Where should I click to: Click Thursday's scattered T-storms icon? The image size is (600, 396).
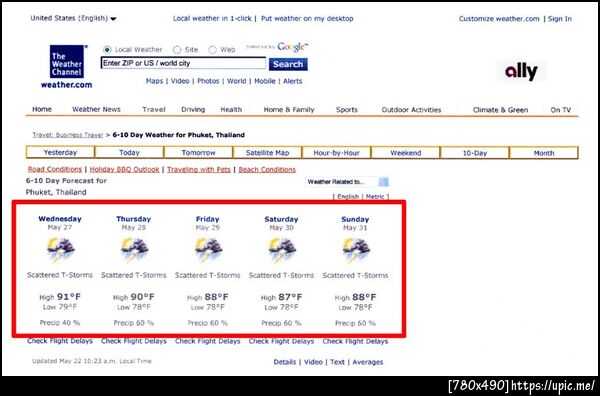(134, 249)
